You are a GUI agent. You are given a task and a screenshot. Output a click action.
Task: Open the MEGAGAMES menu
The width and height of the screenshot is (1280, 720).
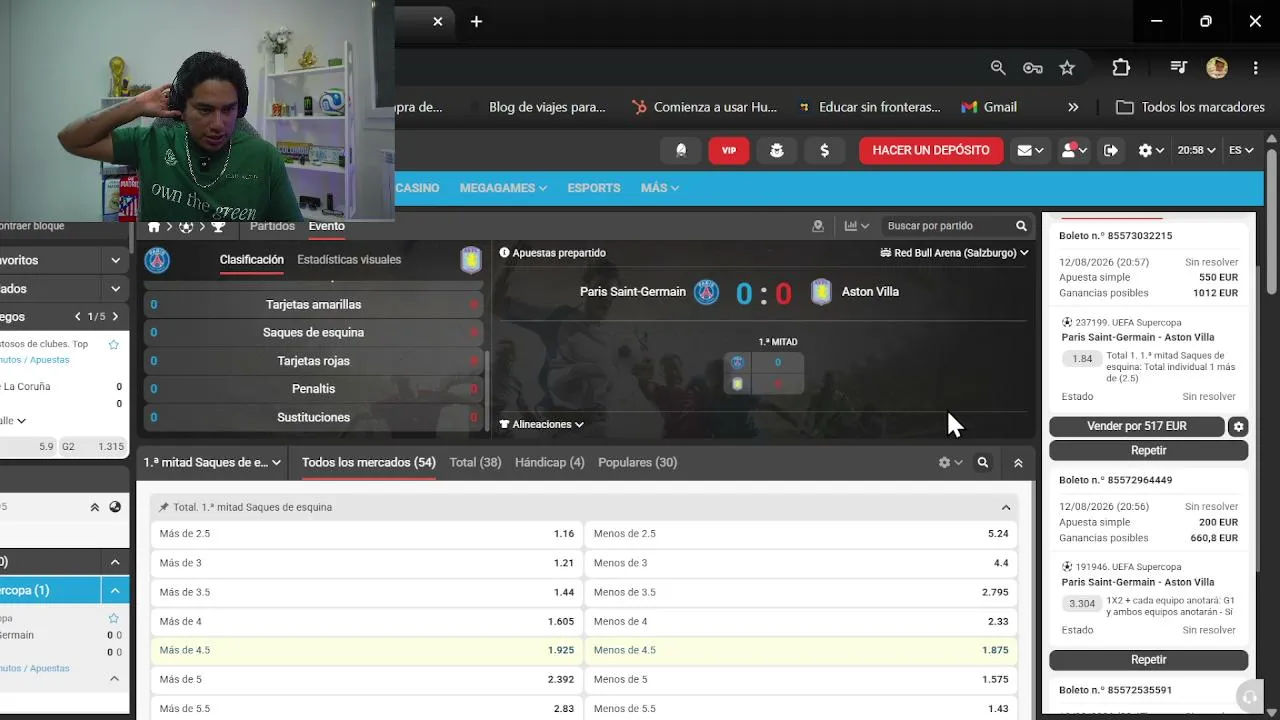tap(503, 188)
